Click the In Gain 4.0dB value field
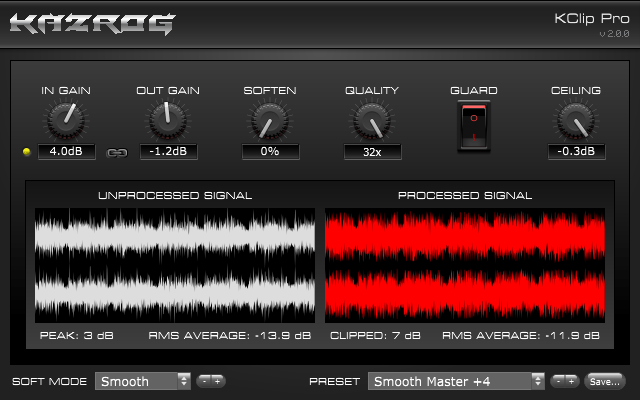The image size is (640, 400). point(67,151)
